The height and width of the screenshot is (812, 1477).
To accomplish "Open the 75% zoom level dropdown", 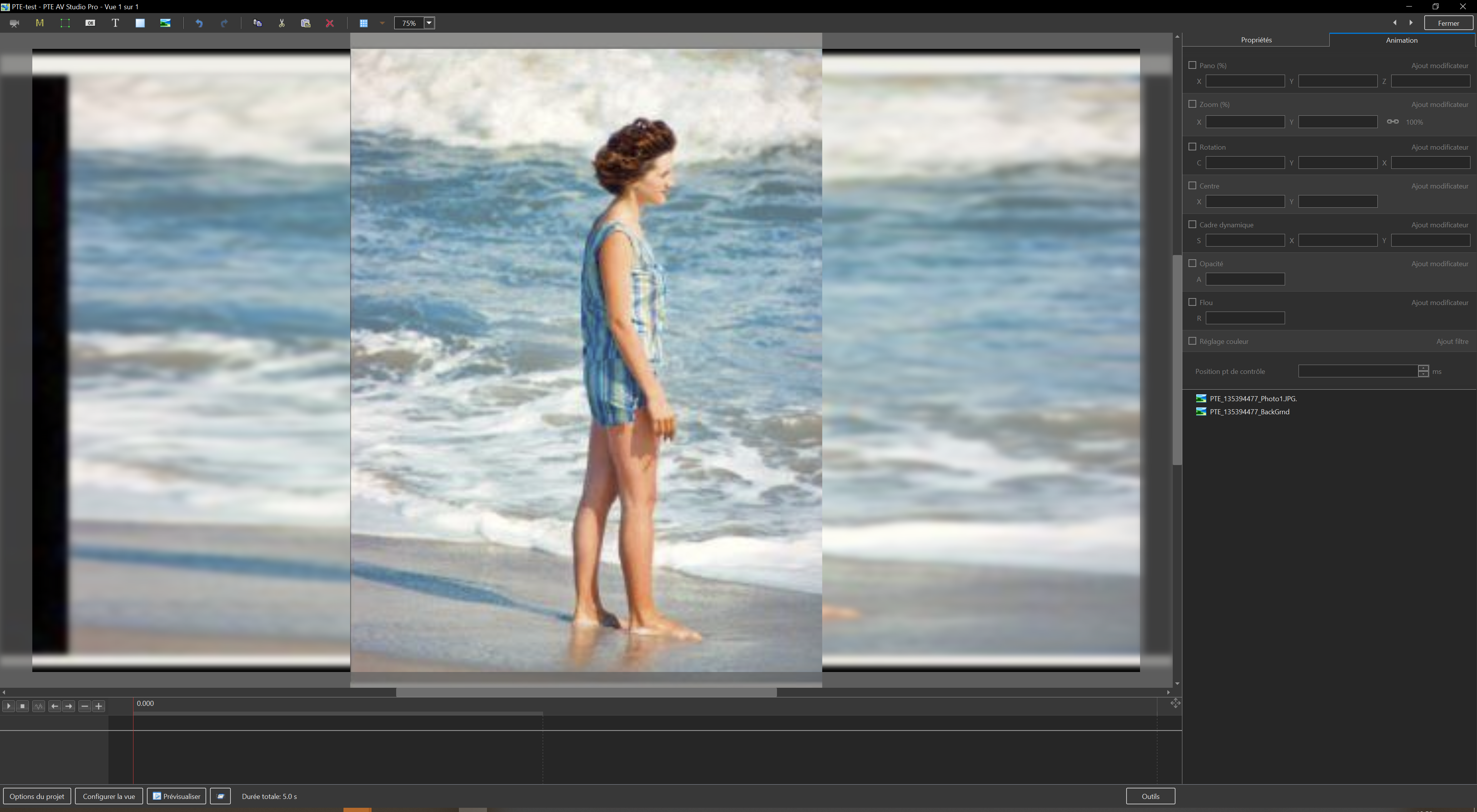I will click(429, 23).
